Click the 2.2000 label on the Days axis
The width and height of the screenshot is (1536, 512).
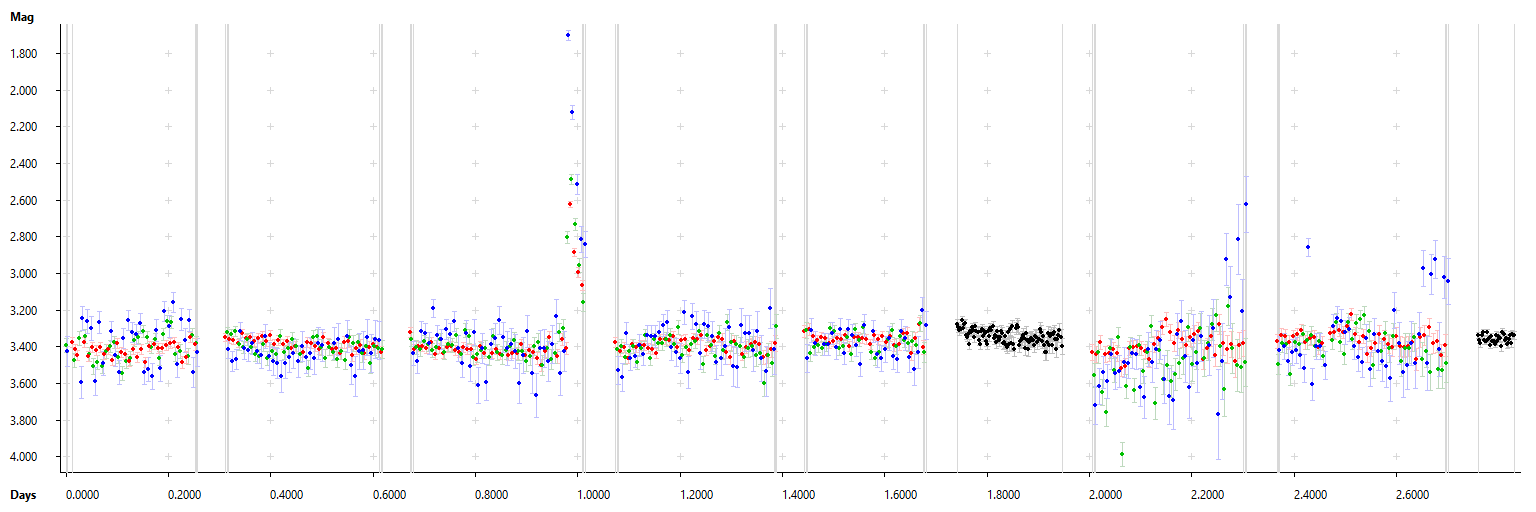(x=1208, y=495)
